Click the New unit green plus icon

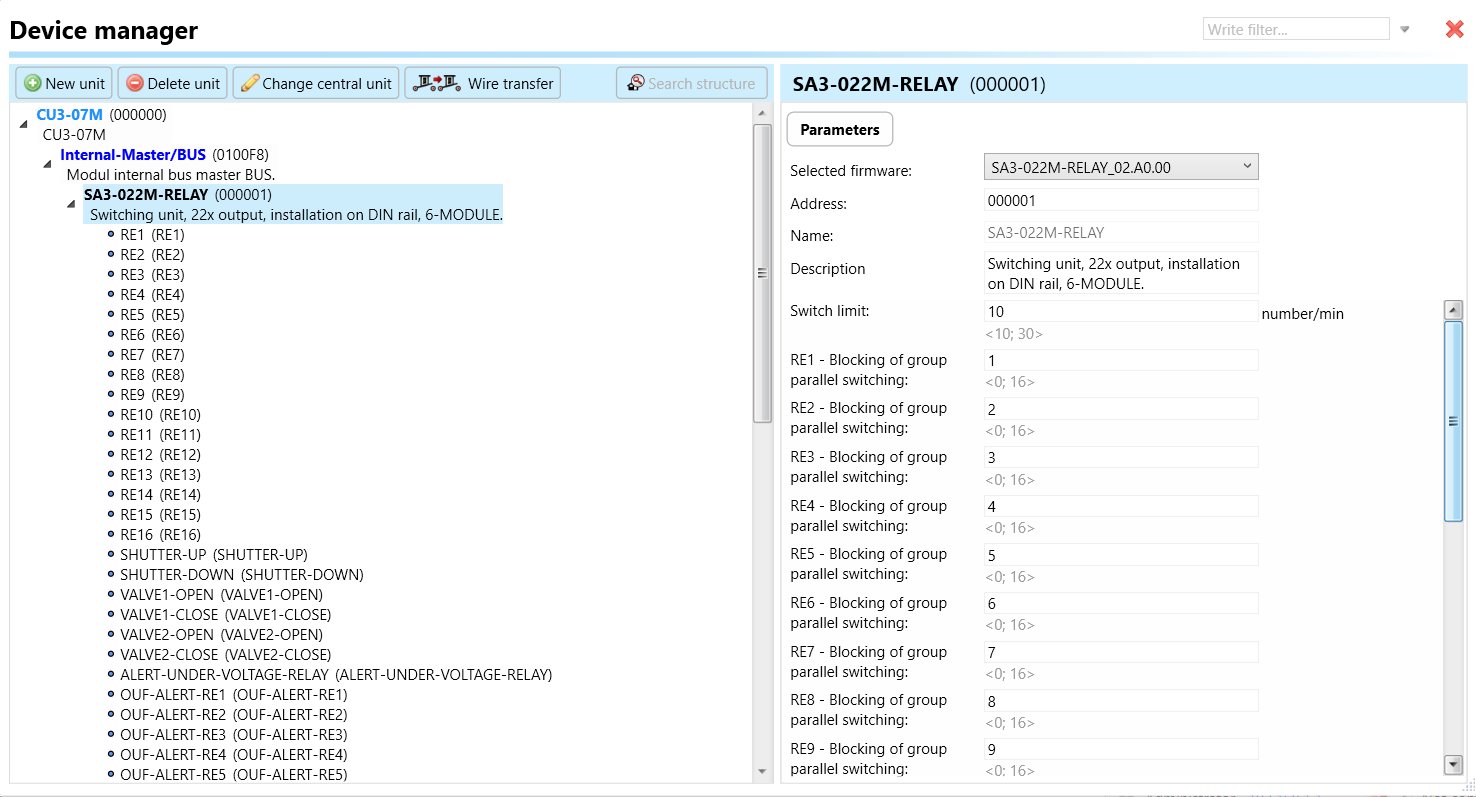point(33,84)
